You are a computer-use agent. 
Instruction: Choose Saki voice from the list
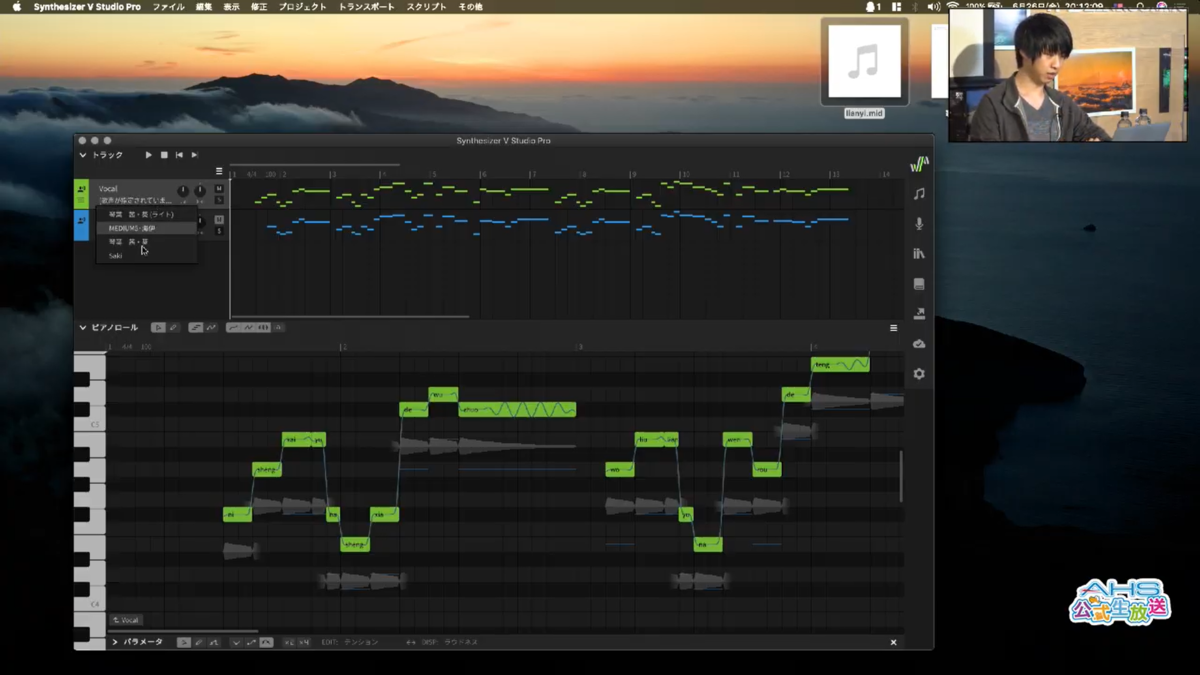(146, 256)
